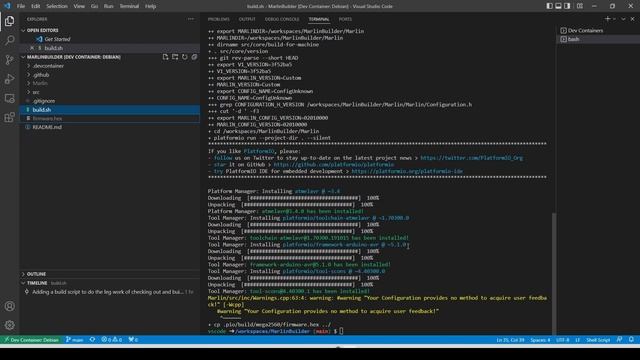Image resolution: width=640 pixels, height=360 pixels.
Task: Open the Explorer view in activity bar
Action: [x=9, y=21]
